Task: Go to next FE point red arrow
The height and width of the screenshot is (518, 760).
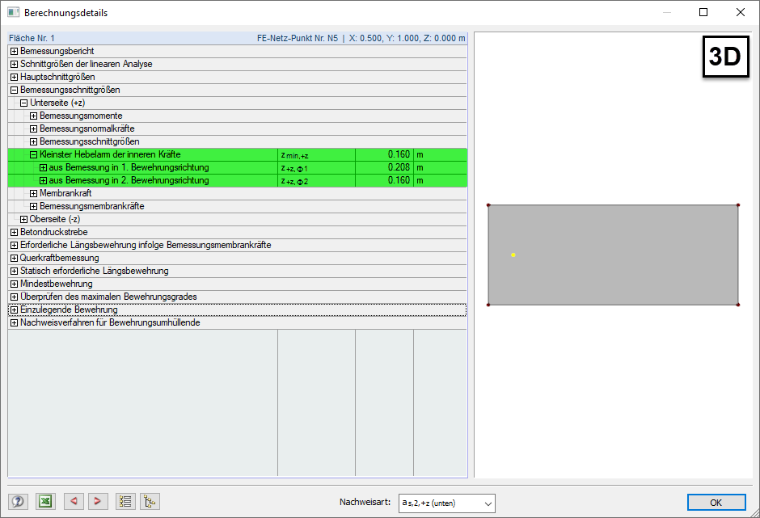Action: [97, 501]
